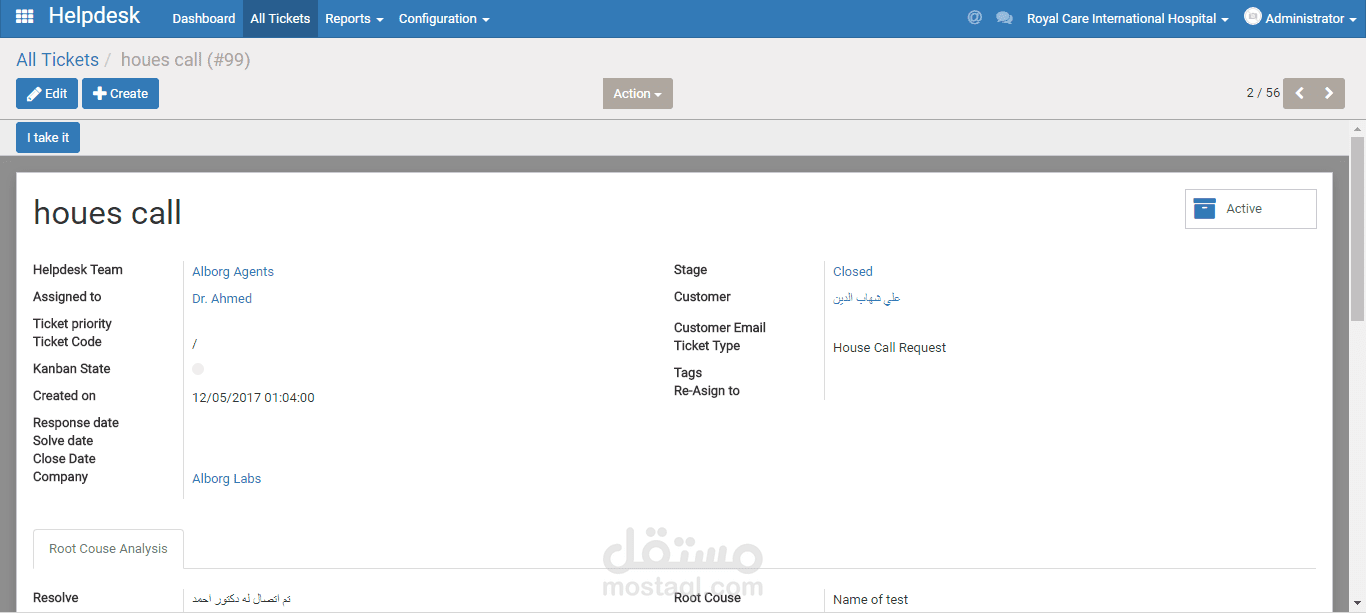
Task: Click the Helpdesk Team field label
Action: 78,269
